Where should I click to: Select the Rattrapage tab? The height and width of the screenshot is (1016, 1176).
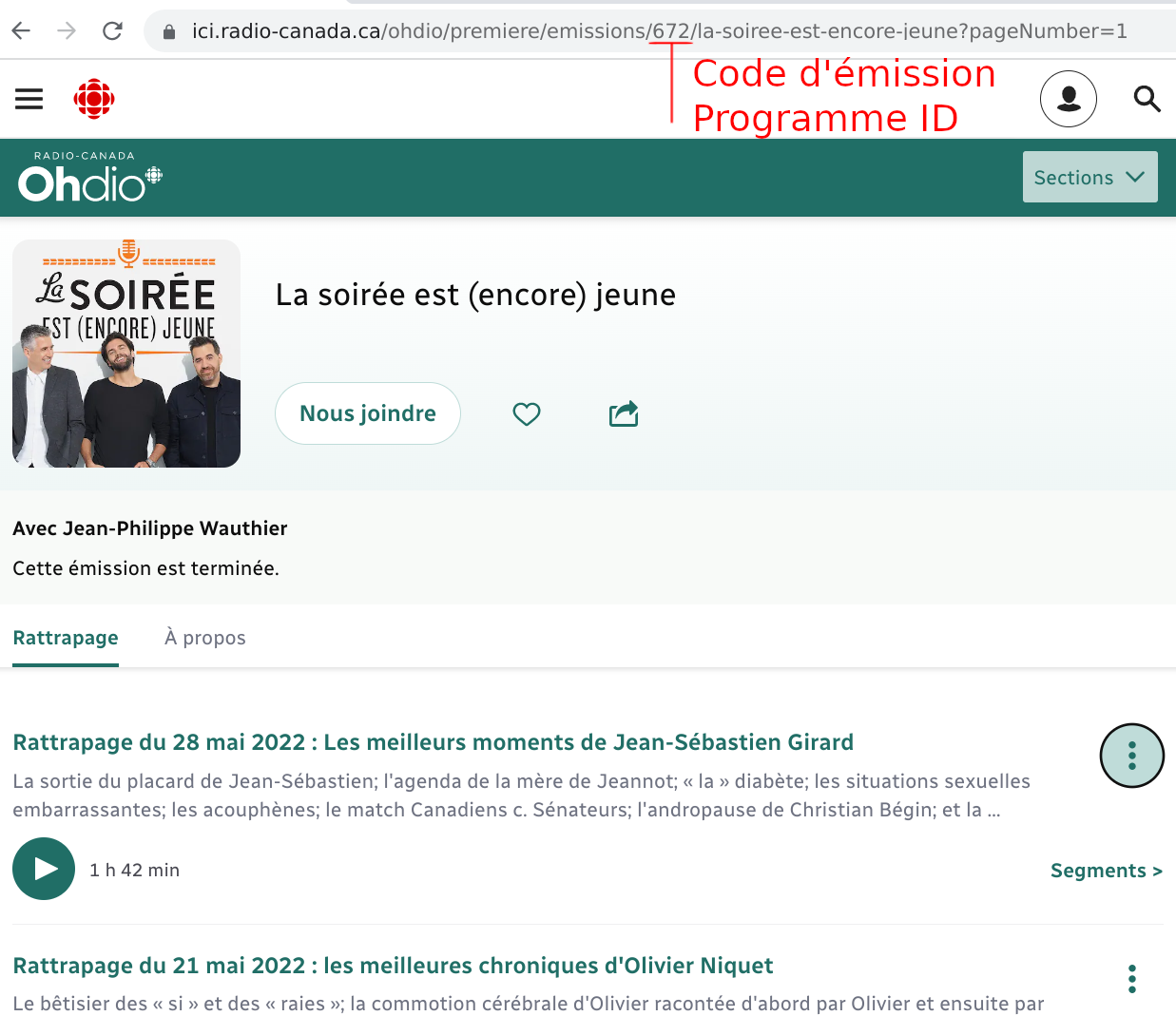click(x=66, y=638)
